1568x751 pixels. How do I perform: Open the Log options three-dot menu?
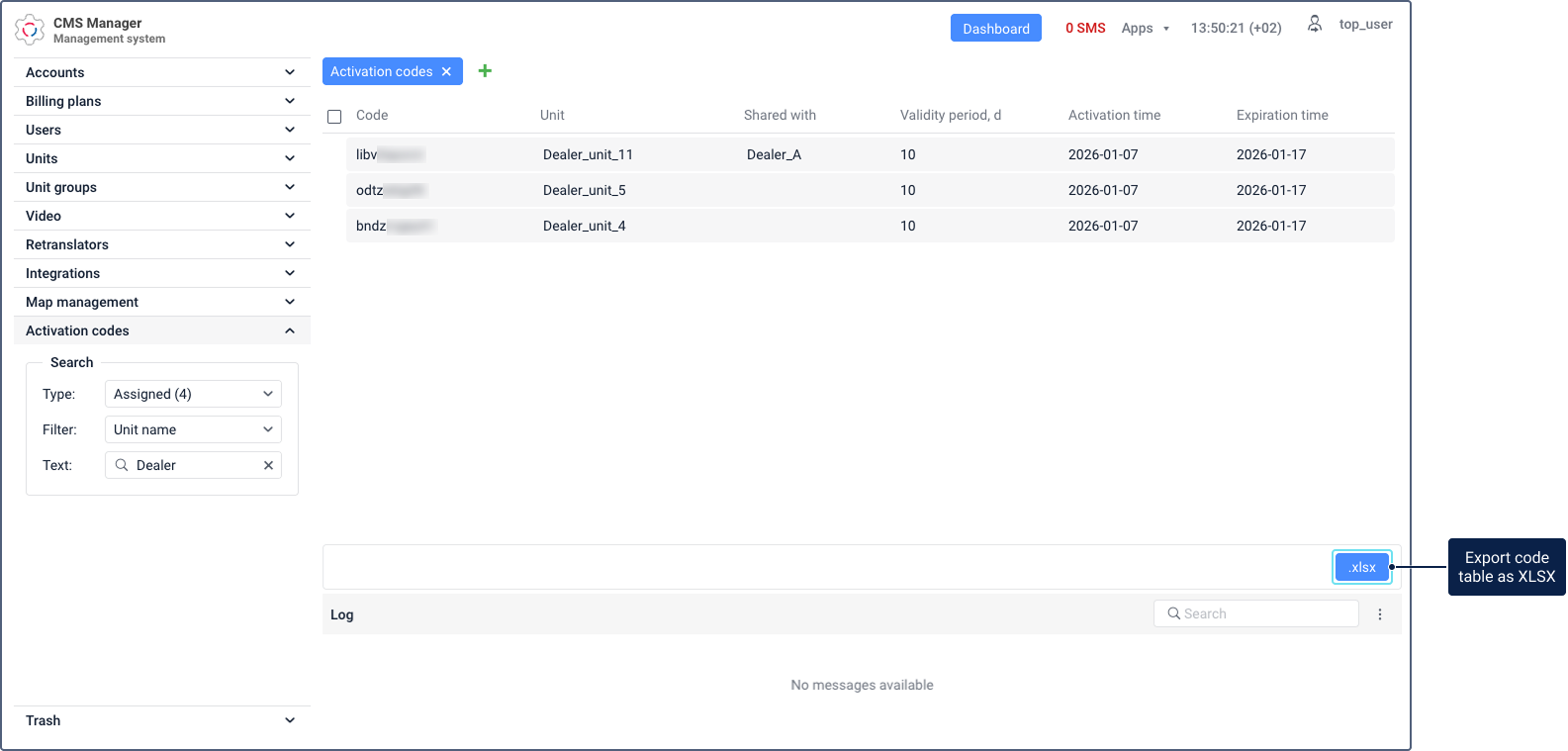1380,614
